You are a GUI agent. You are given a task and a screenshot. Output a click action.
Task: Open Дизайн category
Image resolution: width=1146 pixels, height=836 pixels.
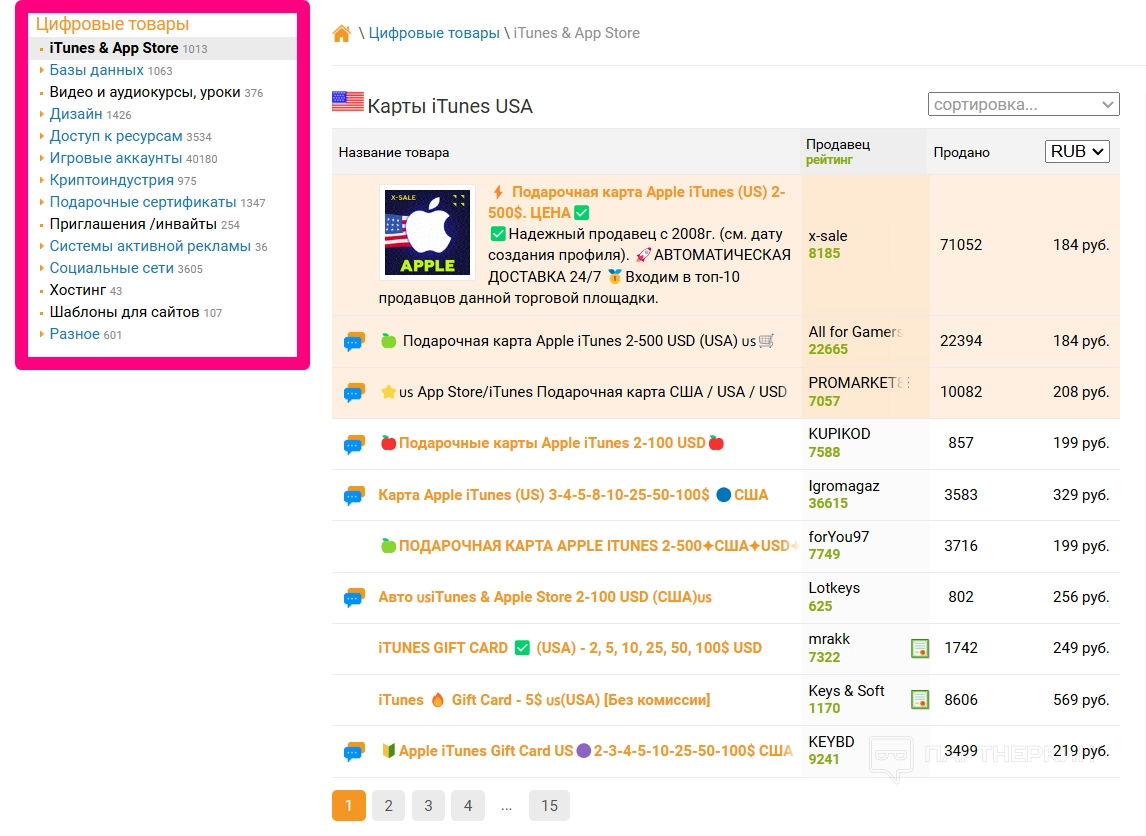click(76, 114)
